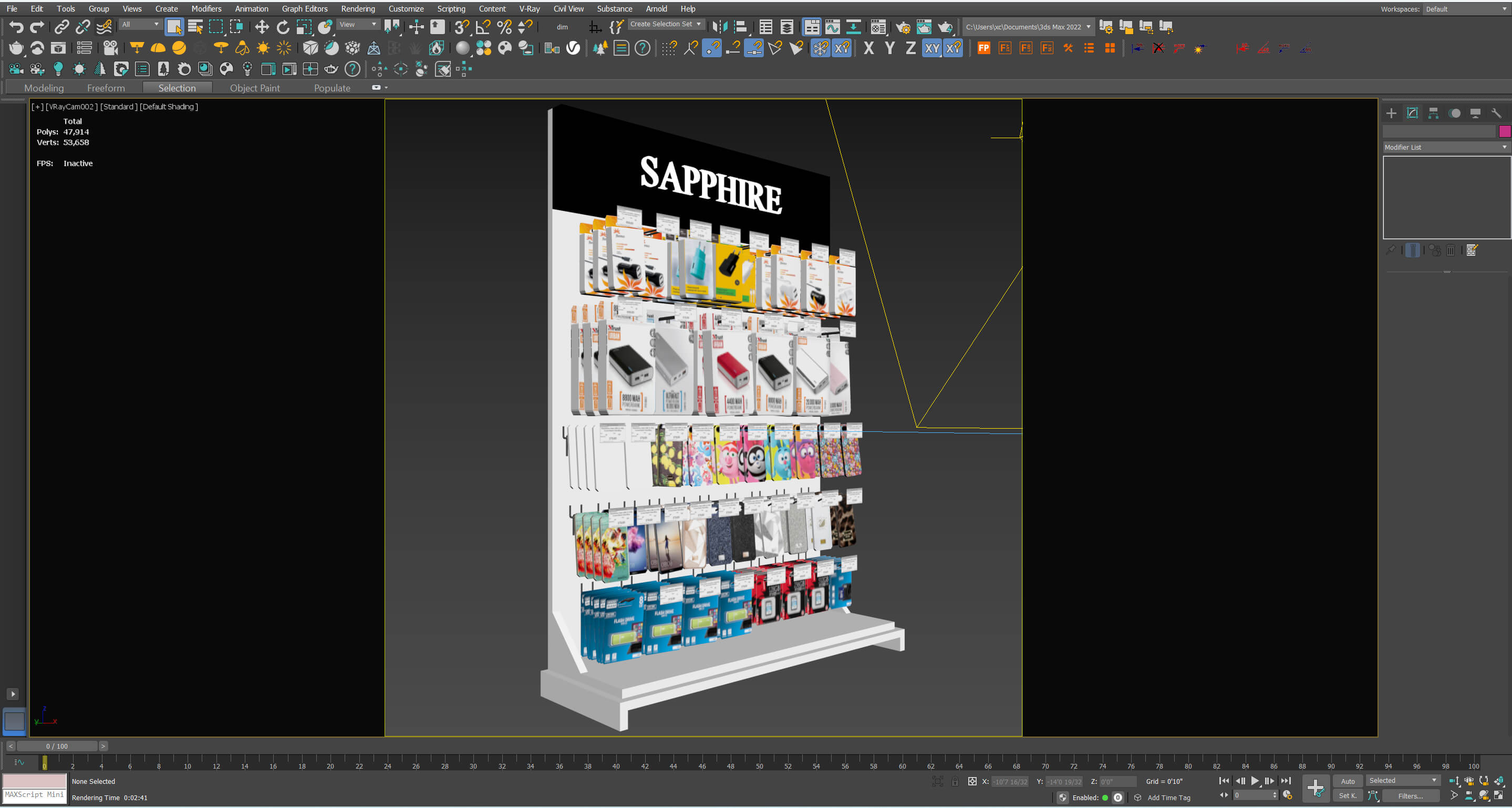Activate the Select Object tool
The height and width of the screenshot is (808, 1512).
point(174,27)
